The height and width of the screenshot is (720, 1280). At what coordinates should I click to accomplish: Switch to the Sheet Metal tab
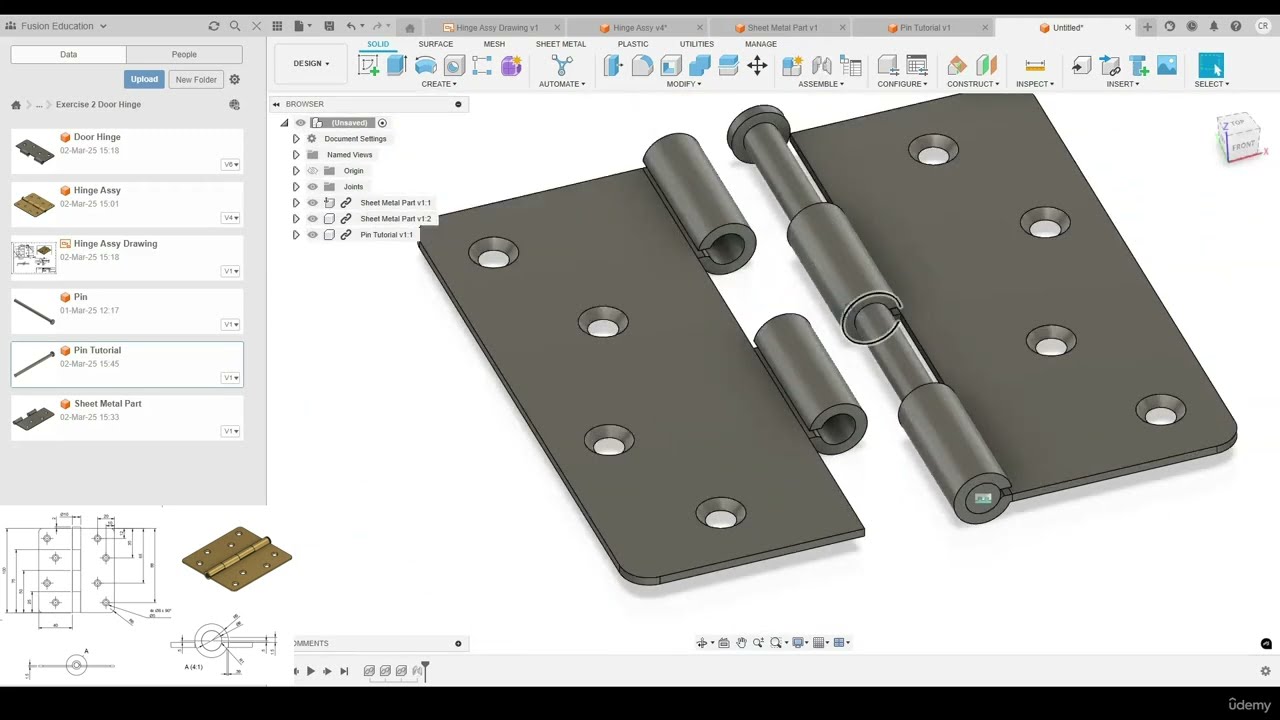(x=560, y=44)
